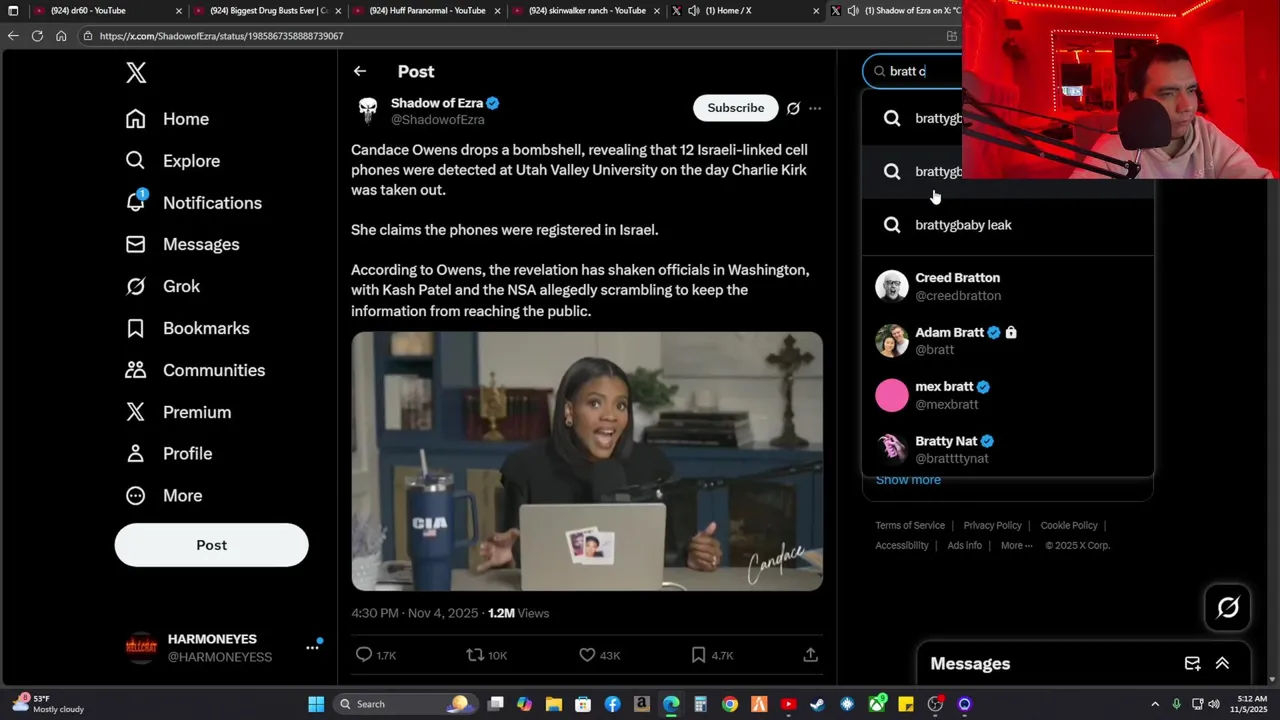The height and width of the screenshot is (720, 1280).
Task: Select the mex bratt search result
Action: tap(1008, 395)
